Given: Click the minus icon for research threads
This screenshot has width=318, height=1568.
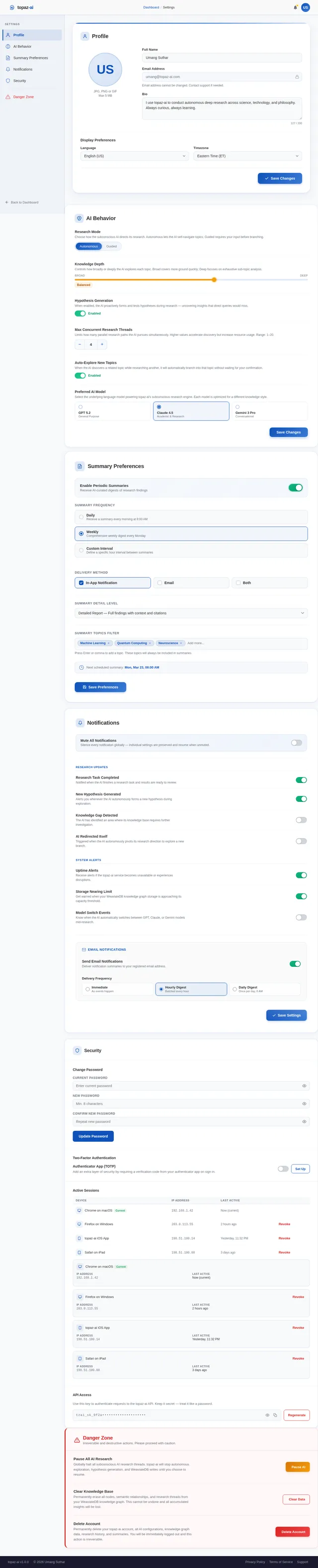Looking at the screenshot, I should point(80,344).
